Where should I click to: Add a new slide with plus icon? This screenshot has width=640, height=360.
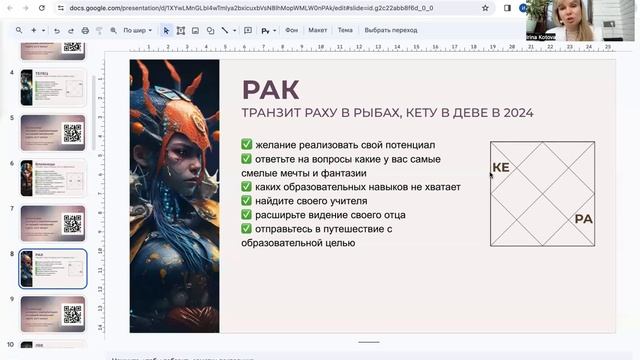pos(33,30)
